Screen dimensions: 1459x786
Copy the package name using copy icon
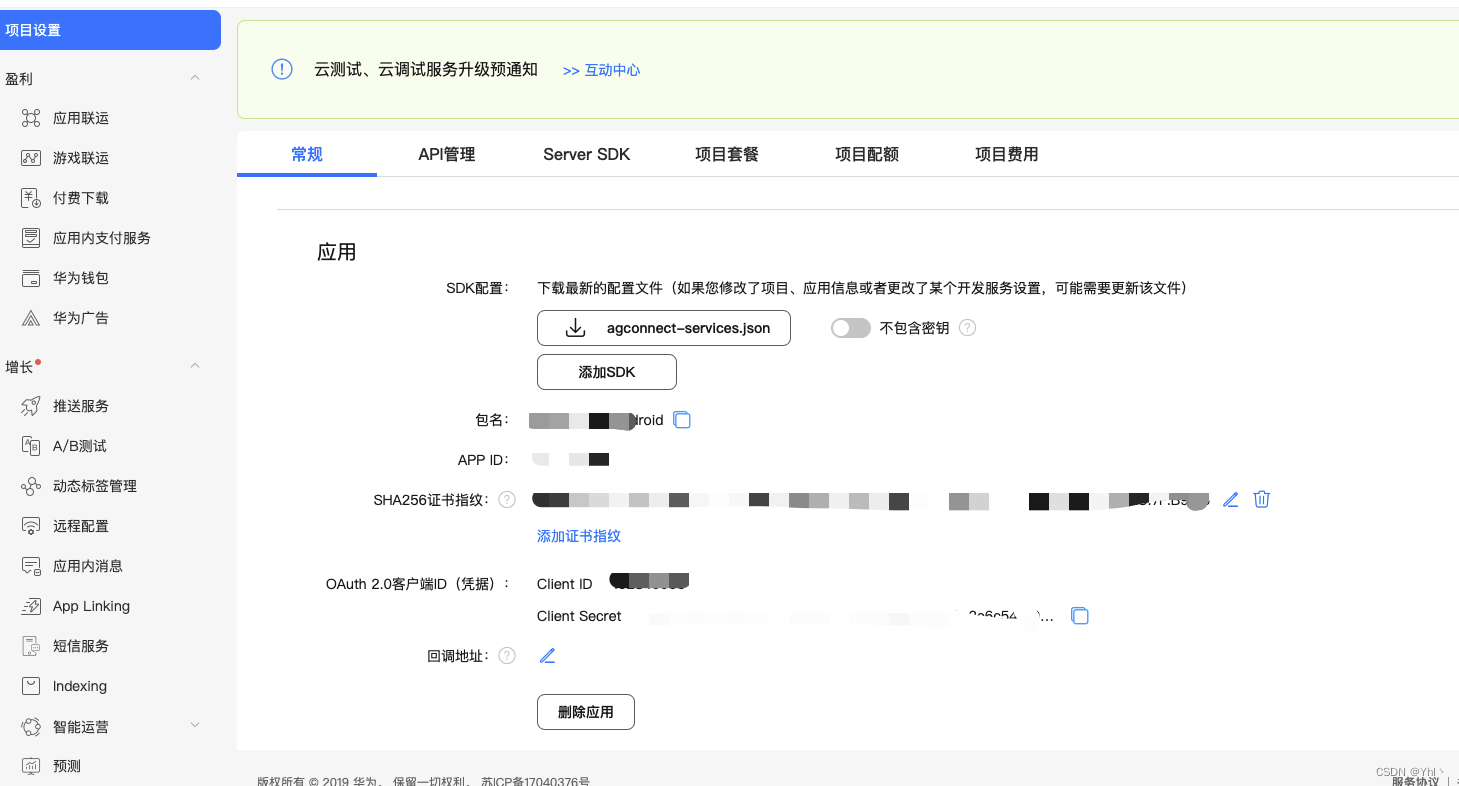[x=682, y=420]
